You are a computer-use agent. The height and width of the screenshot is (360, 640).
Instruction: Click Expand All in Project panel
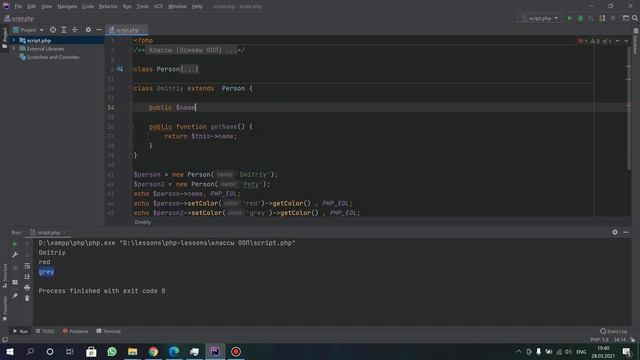pos(64,30)
